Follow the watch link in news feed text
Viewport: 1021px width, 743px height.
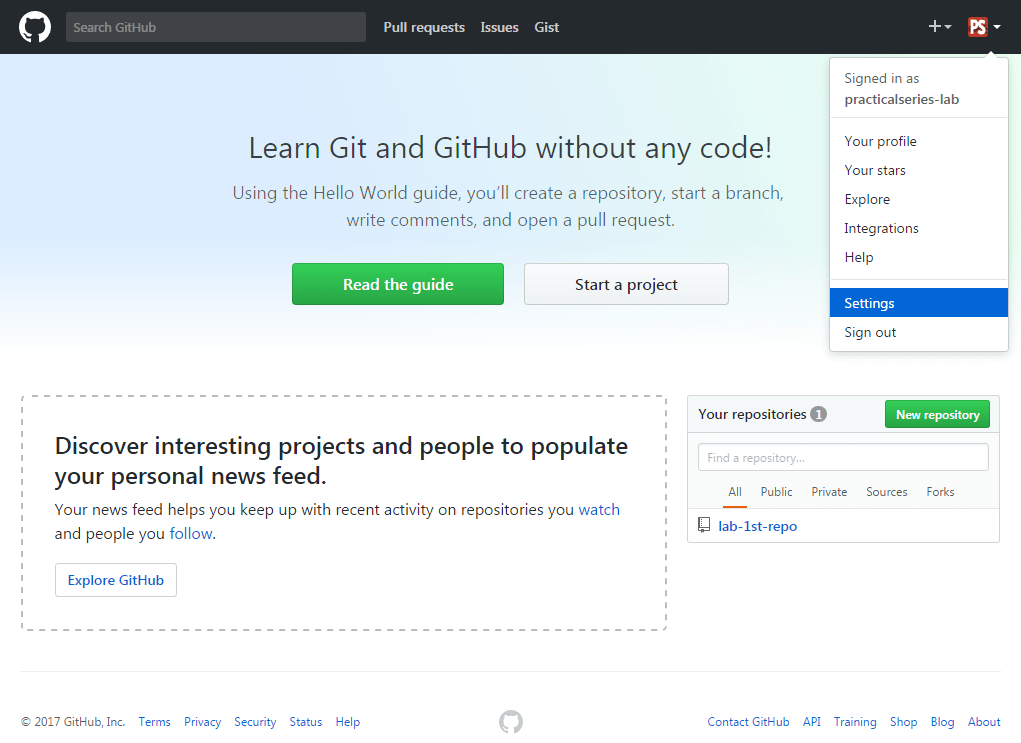click(x=599, y=509)
